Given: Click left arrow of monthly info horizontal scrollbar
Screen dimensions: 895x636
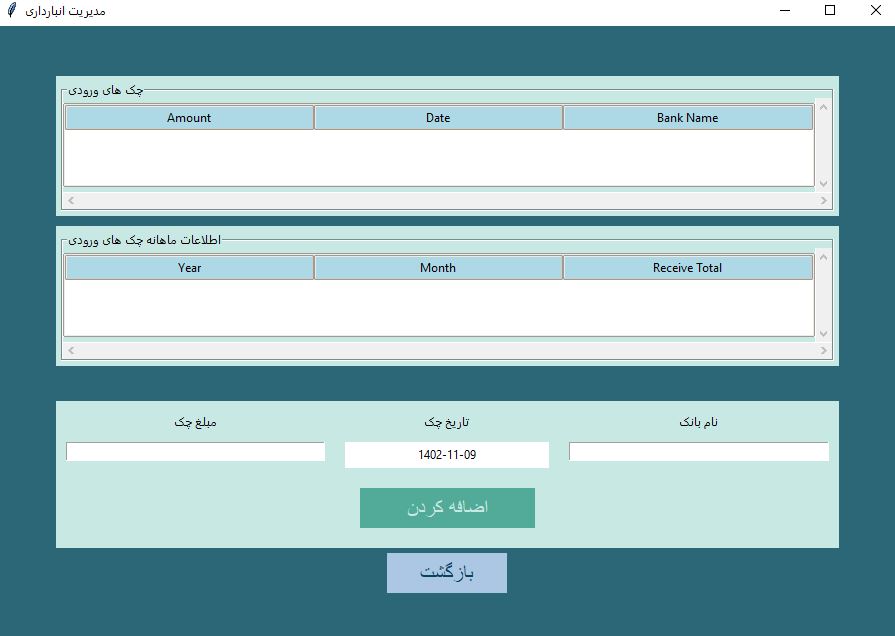Looking at the screenshot, I should (x=70, y=350).
